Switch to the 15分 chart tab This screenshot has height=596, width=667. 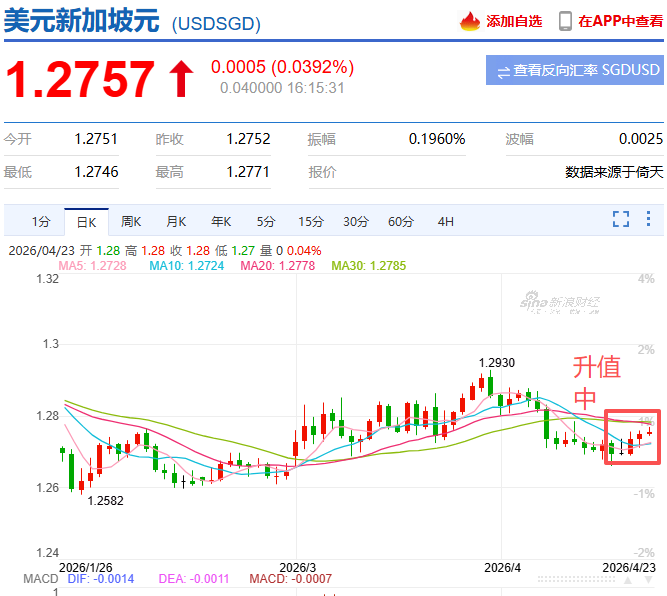(311, 221)
